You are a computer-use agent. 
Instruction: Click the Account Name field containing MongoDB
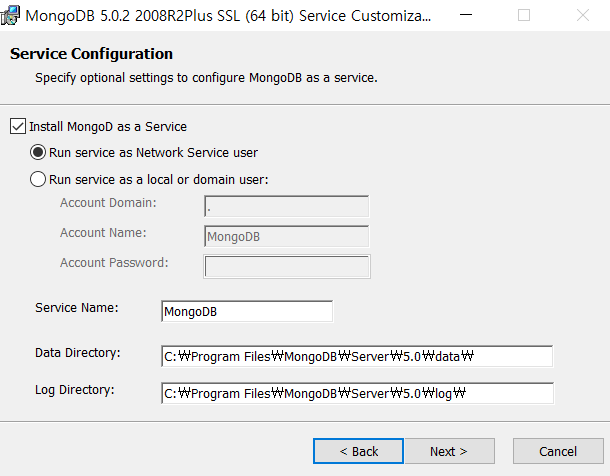(287, 236)
